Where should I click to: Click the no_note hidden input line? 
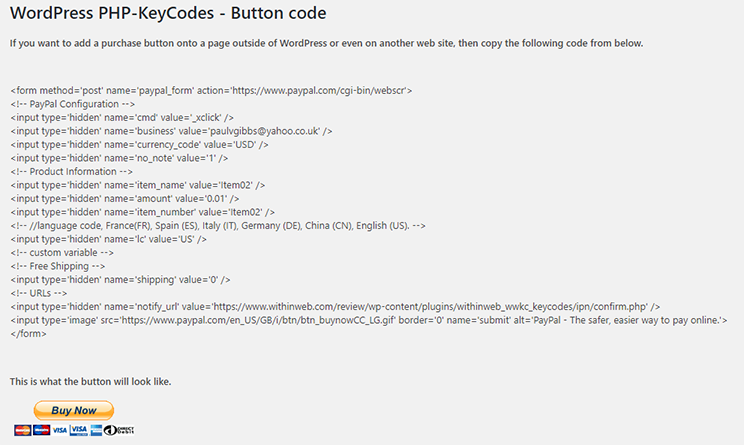click(120, 157)
